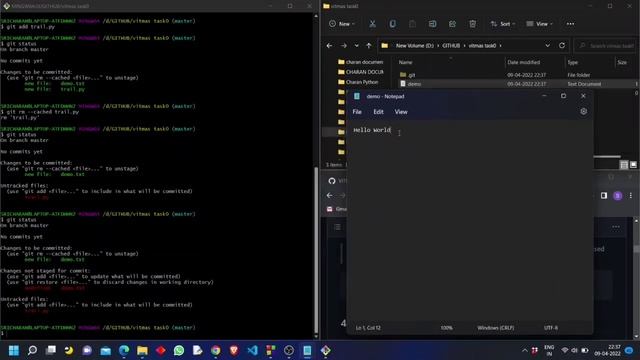
Task: Open OBS Studio from taskbar
Action: click(289, 350)
